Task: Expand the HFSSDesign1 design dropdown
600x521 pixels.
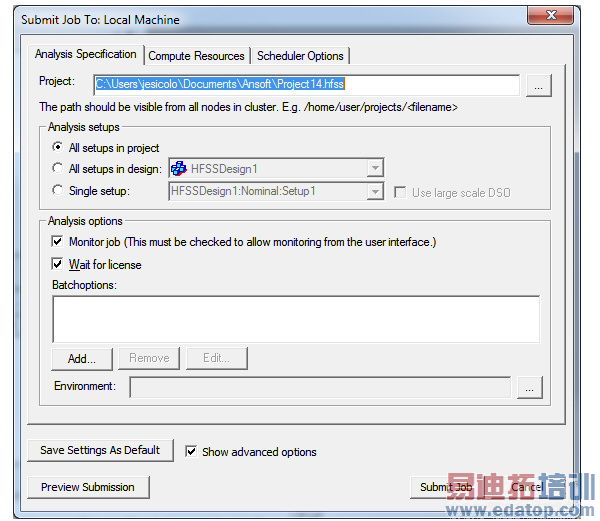Action: pyautogui.click(x=375, y=168)
